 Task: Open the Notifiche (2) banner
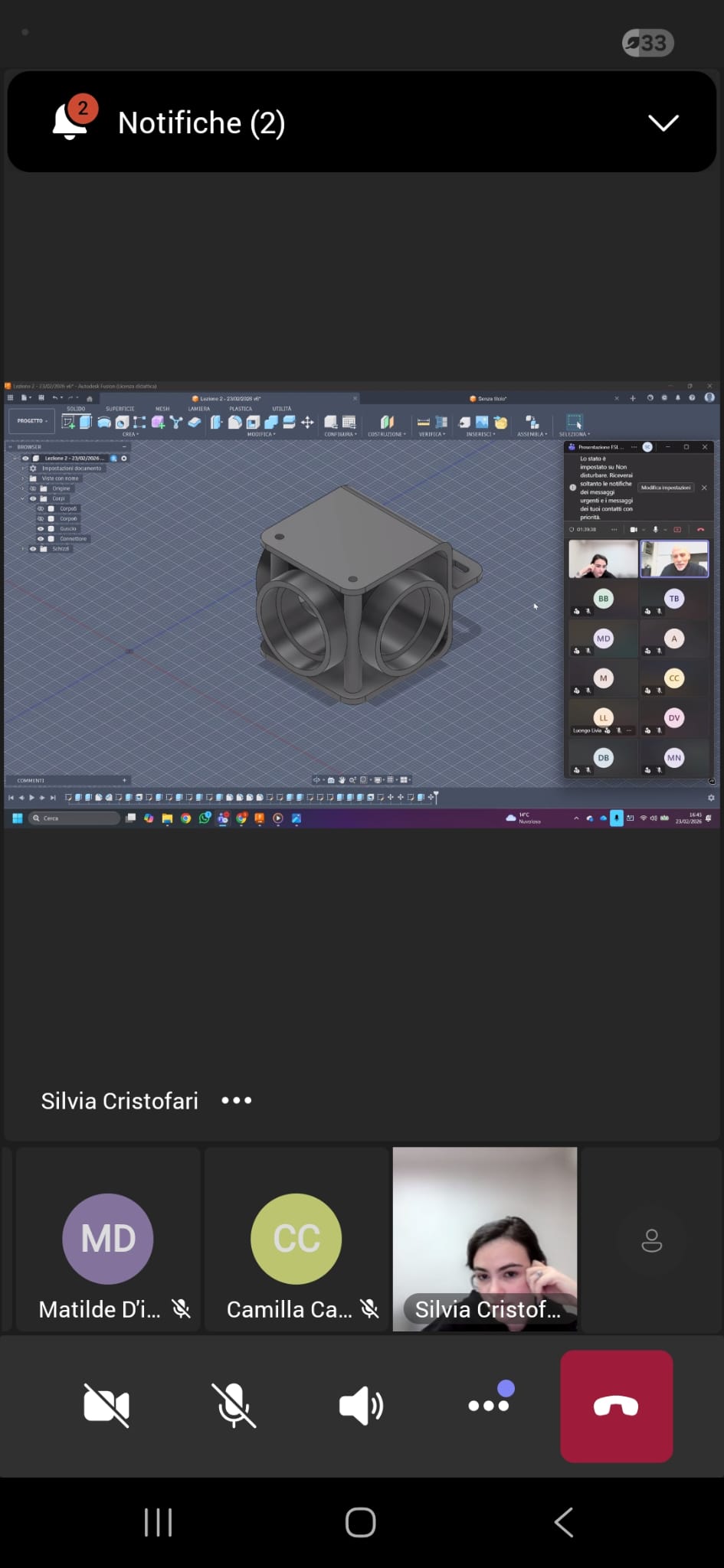pyautogui.click(x=201, y=122)
